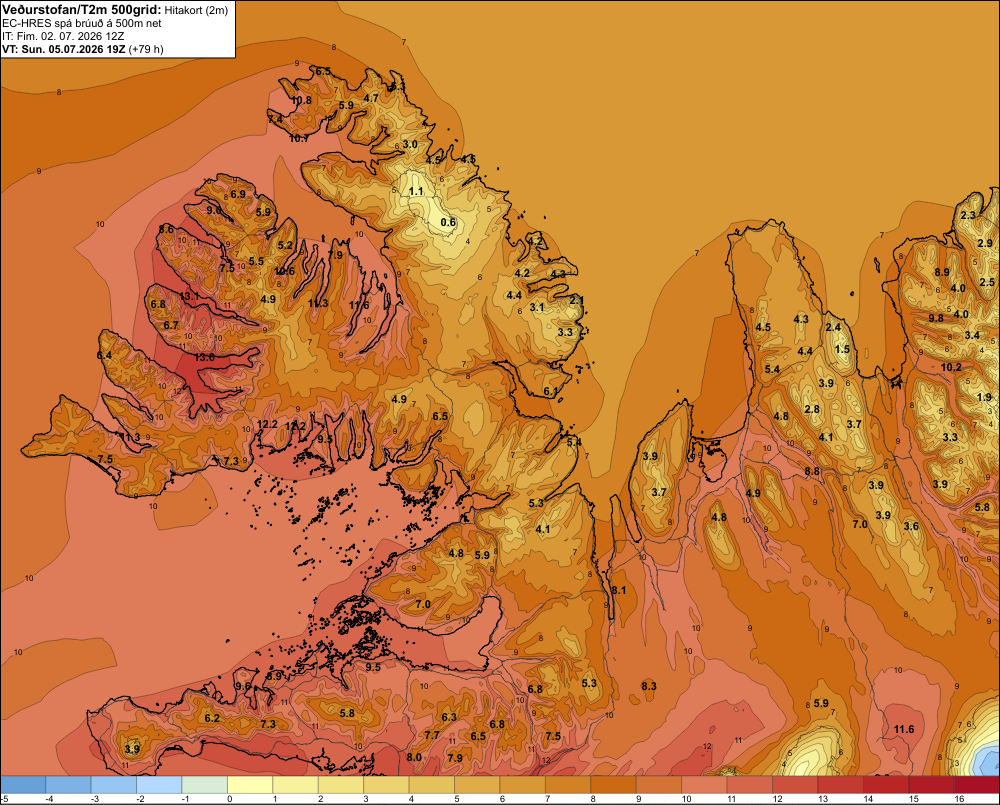
Task: Select the 8.1 value by the narrow fjord
Action: tap(619, 591)
